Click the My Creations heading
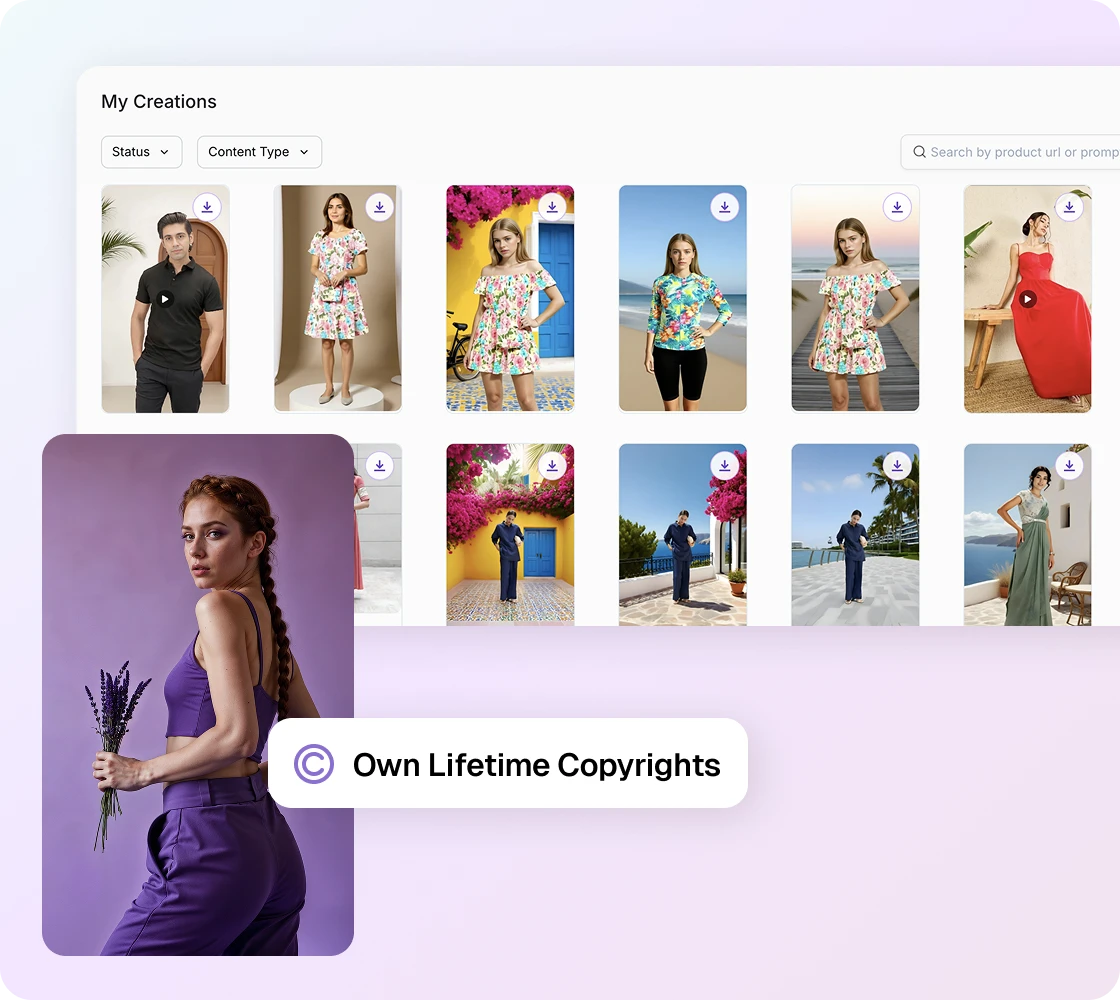 click(x=159, y=101)
